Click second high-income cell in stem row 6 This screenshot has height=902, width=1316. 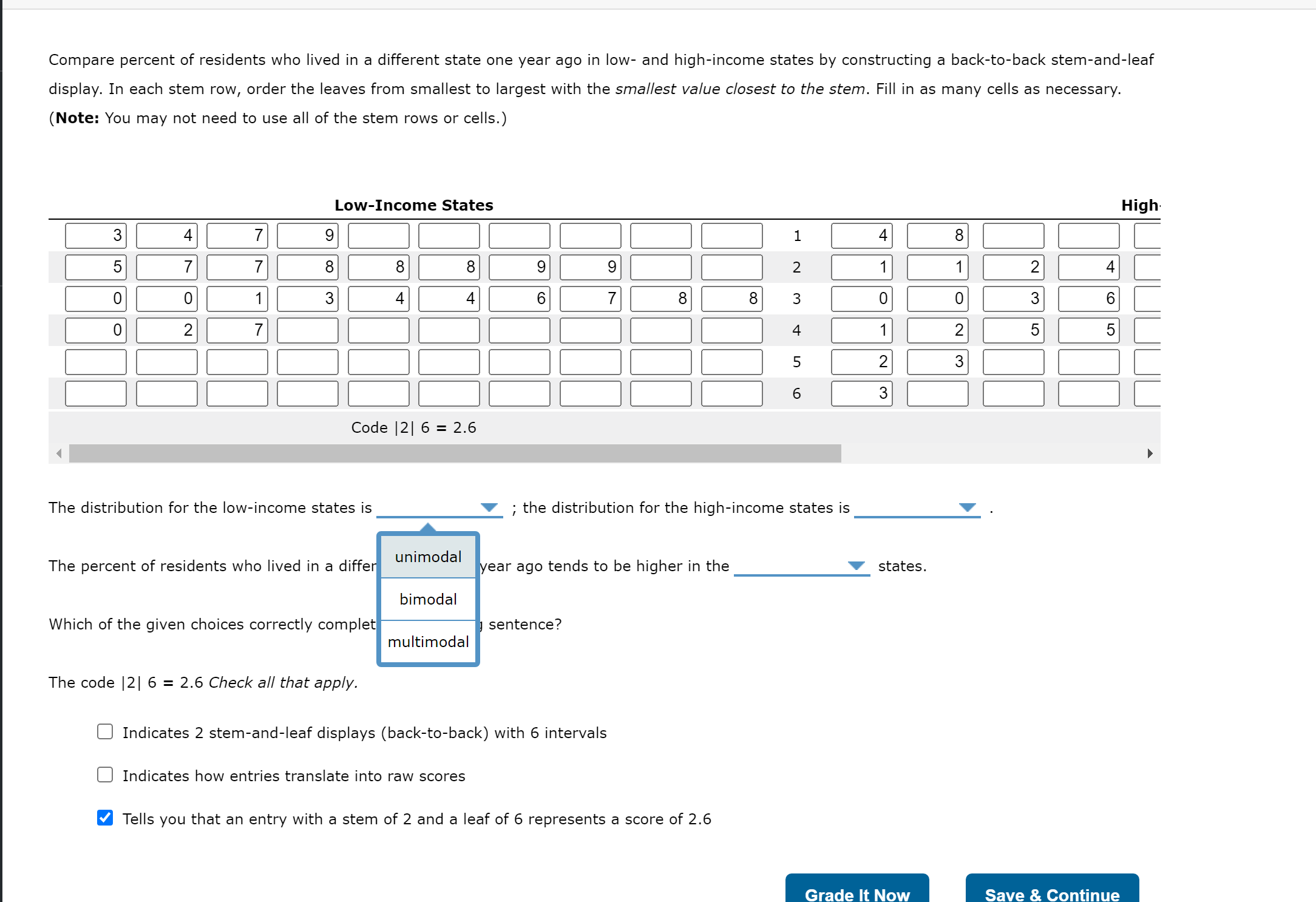pyautogui.click(x=937, y=393)
